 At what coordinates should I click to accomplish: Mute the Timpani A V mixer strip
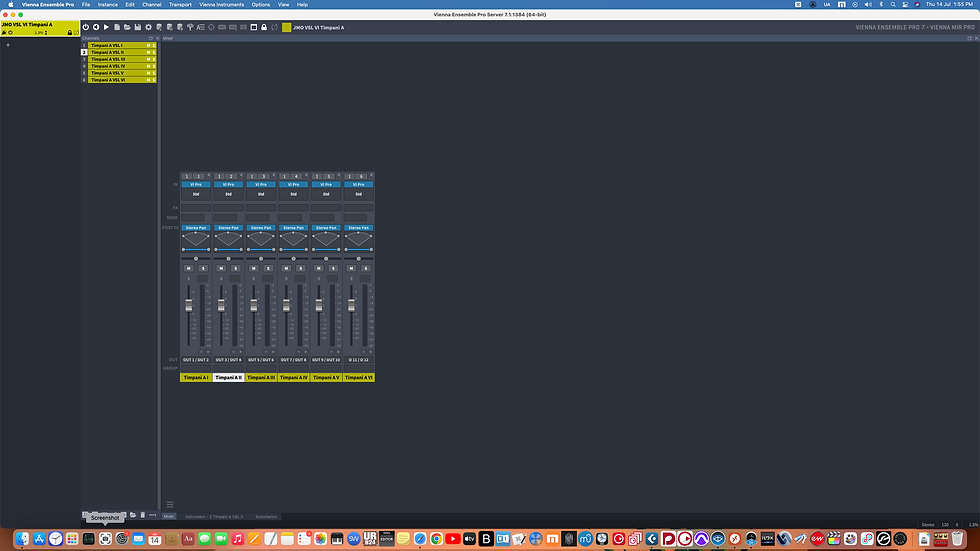click(319, 268)
